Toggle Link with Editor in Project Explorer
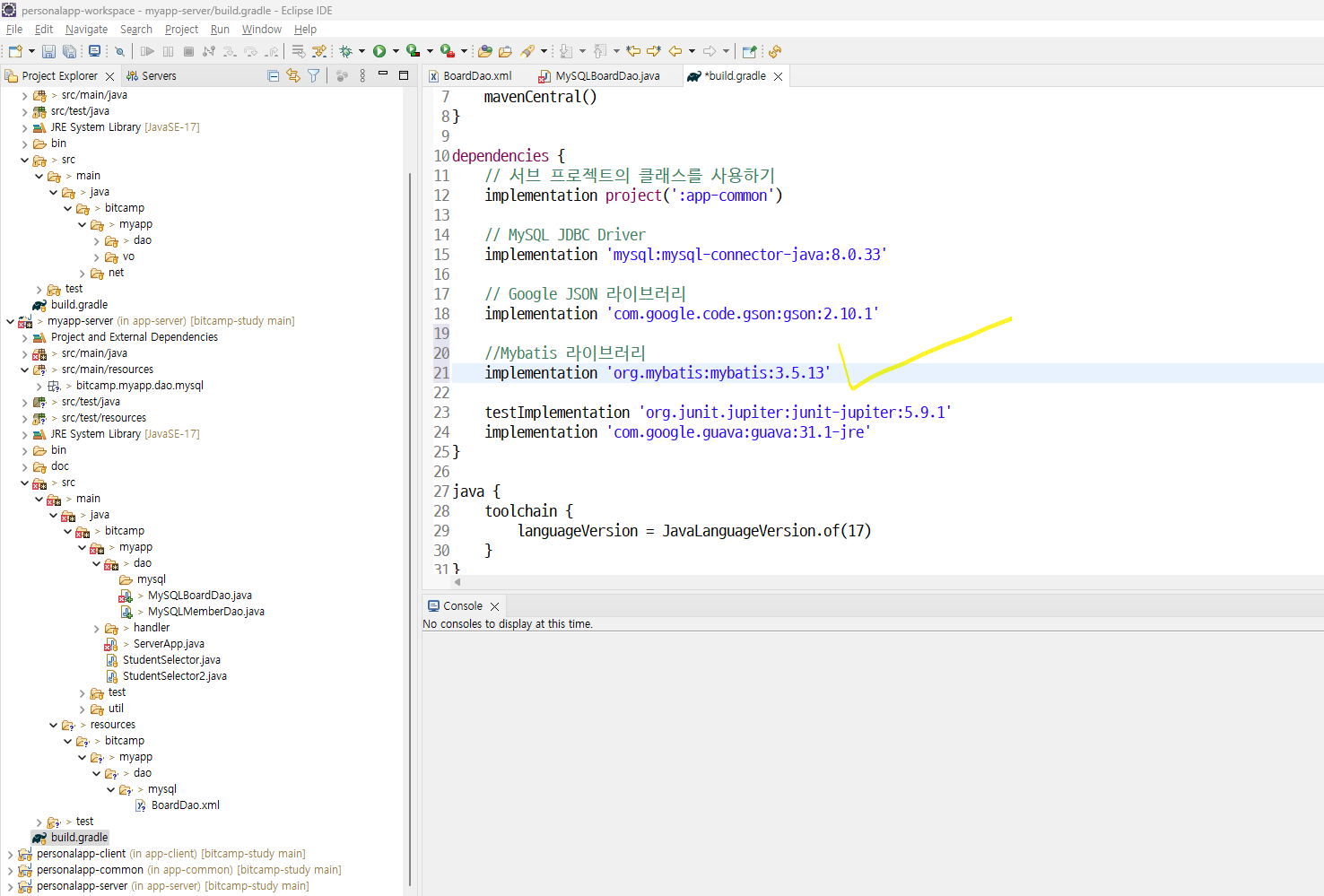1324x896 pixels. (x=293, y=76)
